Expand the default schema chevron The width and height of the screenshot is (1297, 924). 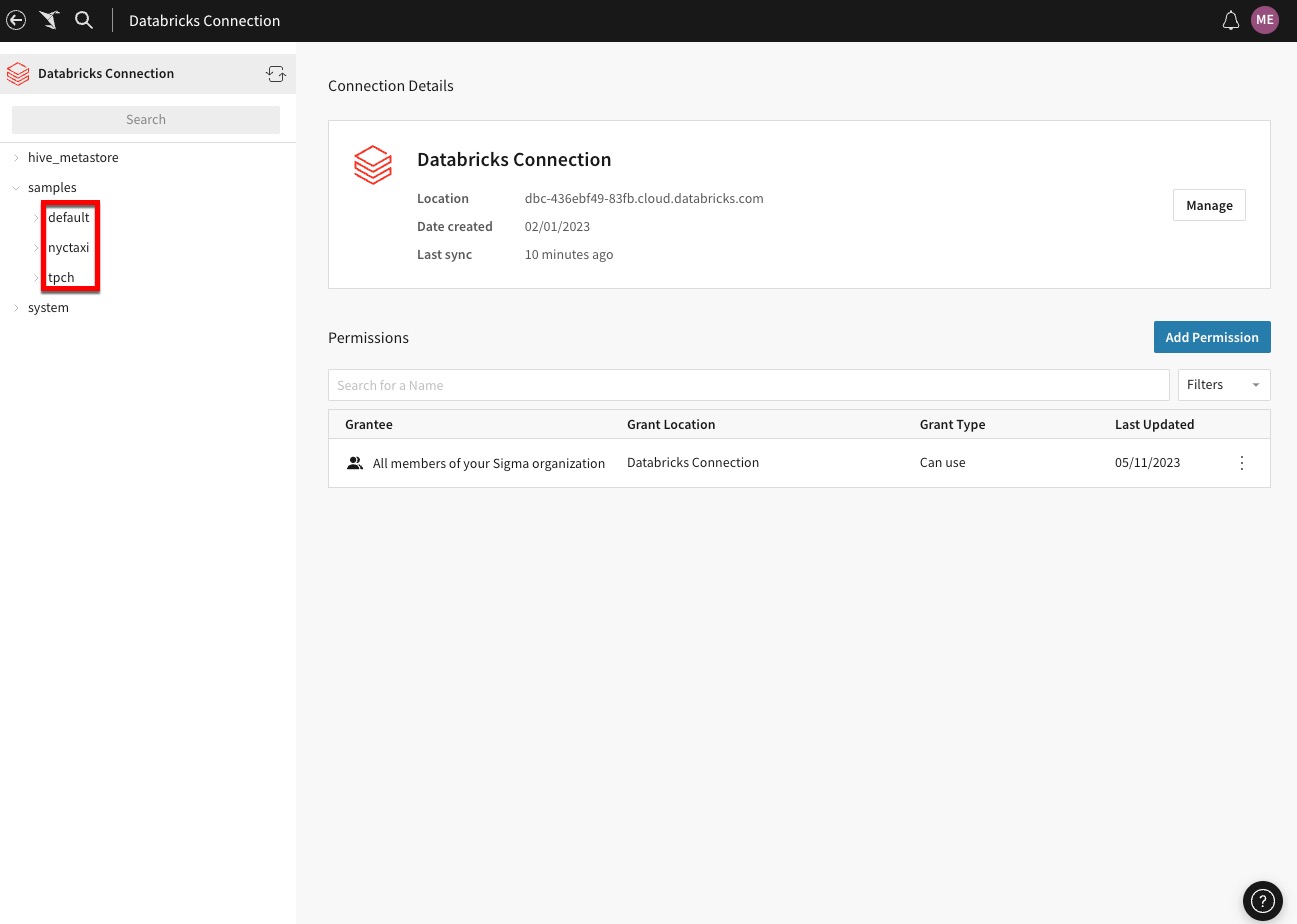pos(37,218)
